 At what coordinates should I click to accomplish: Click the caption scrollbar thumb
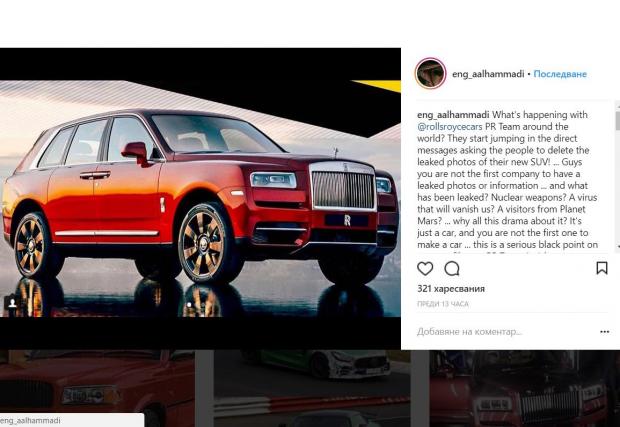coord(618,120)
